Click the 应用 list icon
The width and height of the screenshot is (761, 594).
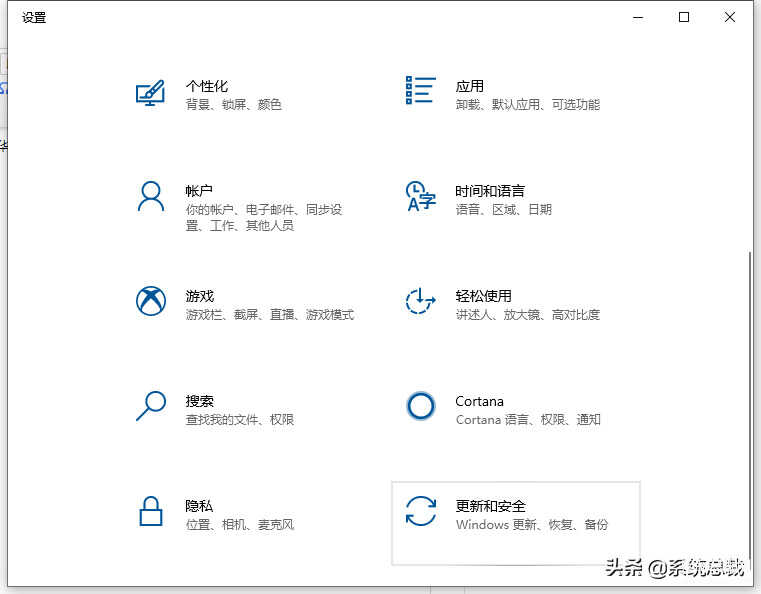click(x=420, y=90)
